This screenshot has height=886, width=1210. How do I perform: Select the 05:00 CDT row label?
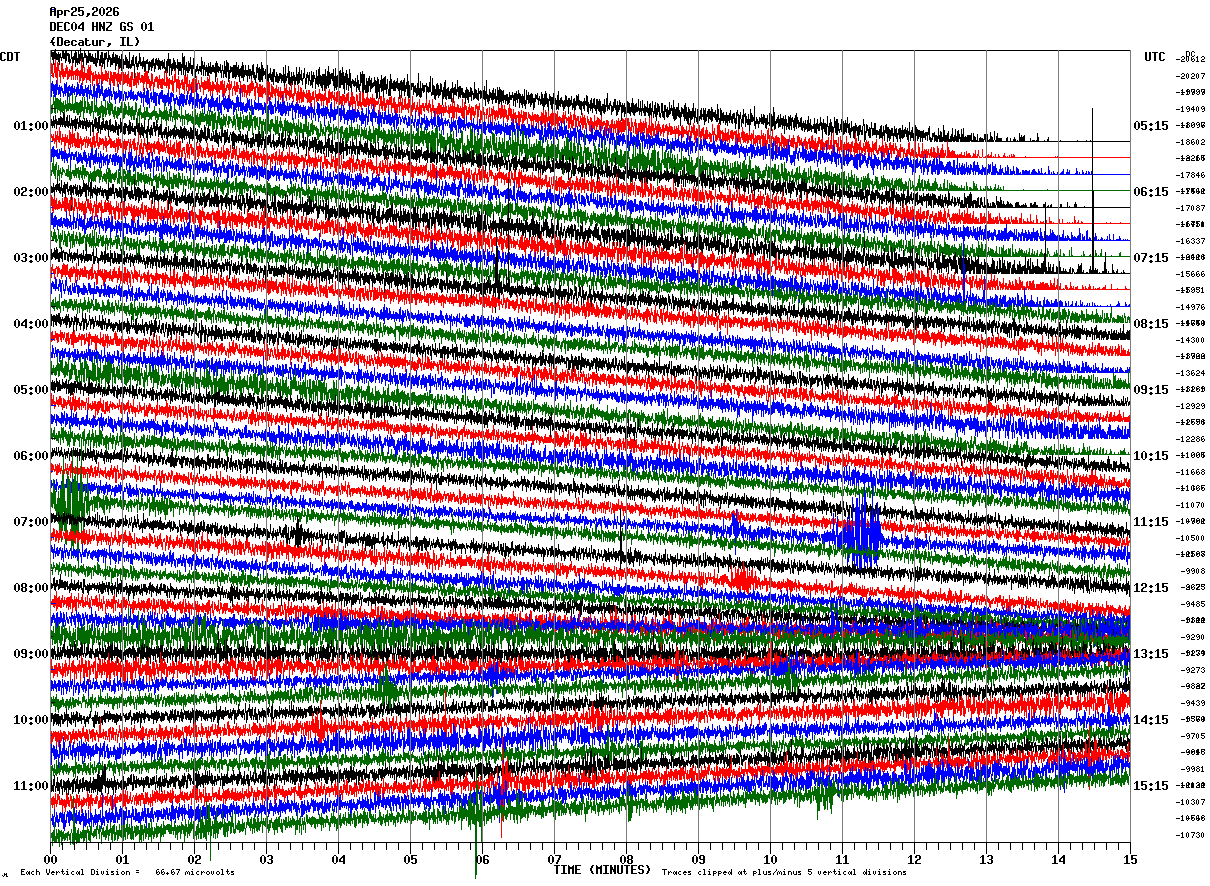pyautogui.click(x=31, y=390)
